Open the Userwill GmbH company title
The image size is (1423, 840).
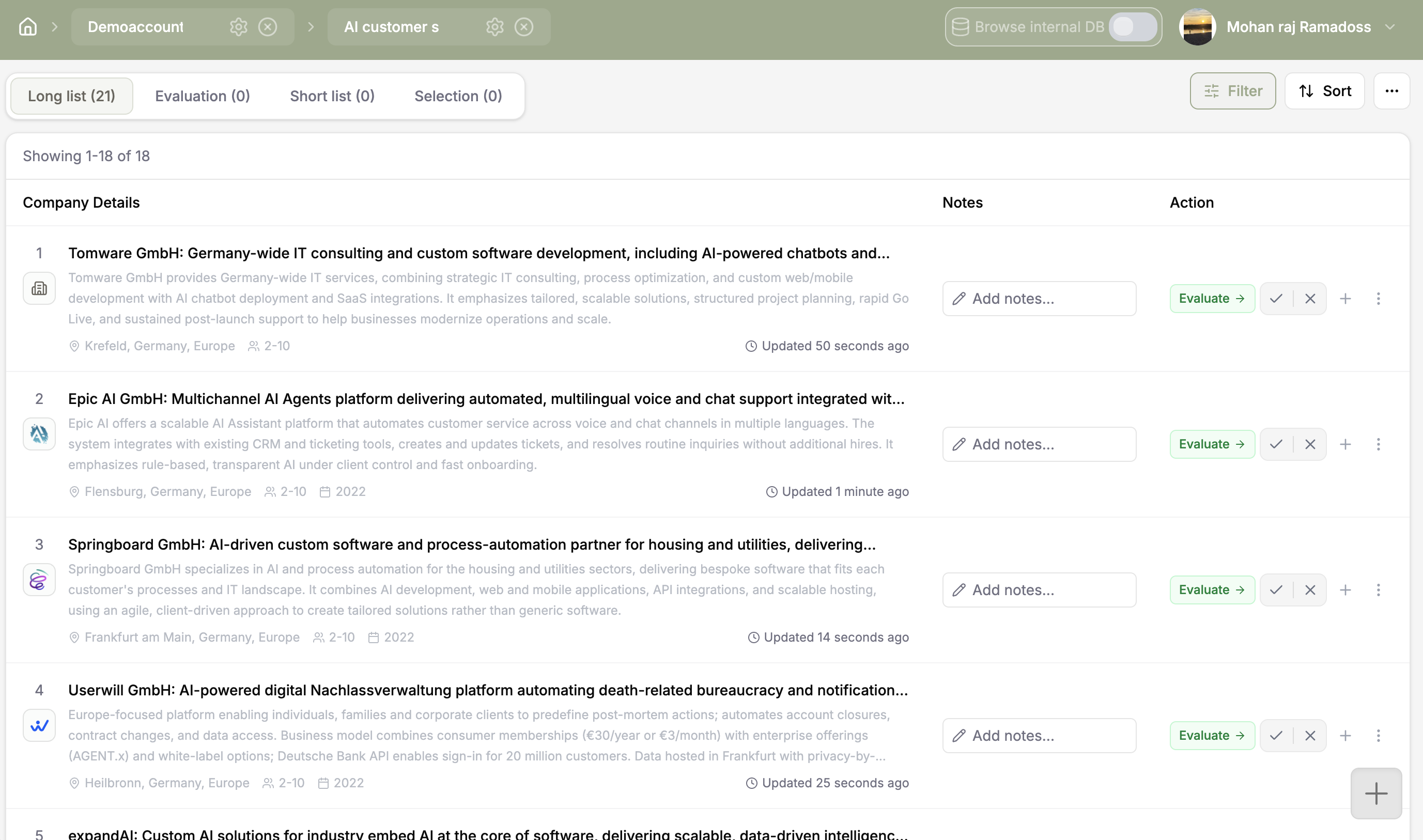(x=488, y=690)
